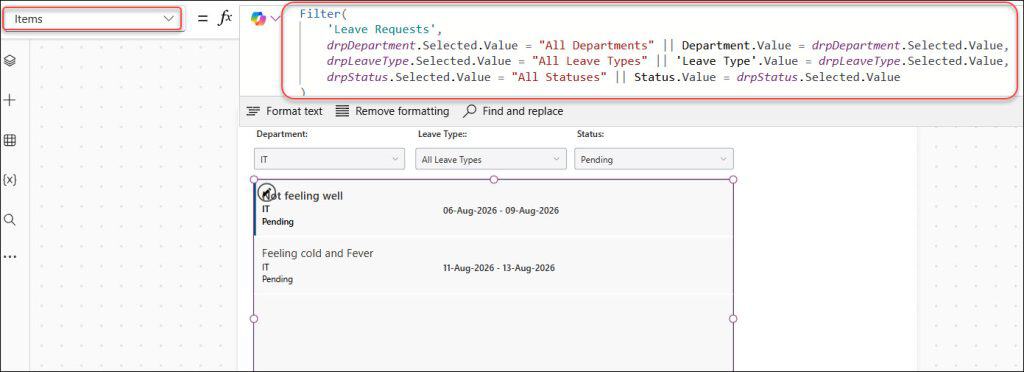Click the Copilot icon beside formula bar

(x=259, y=19)
